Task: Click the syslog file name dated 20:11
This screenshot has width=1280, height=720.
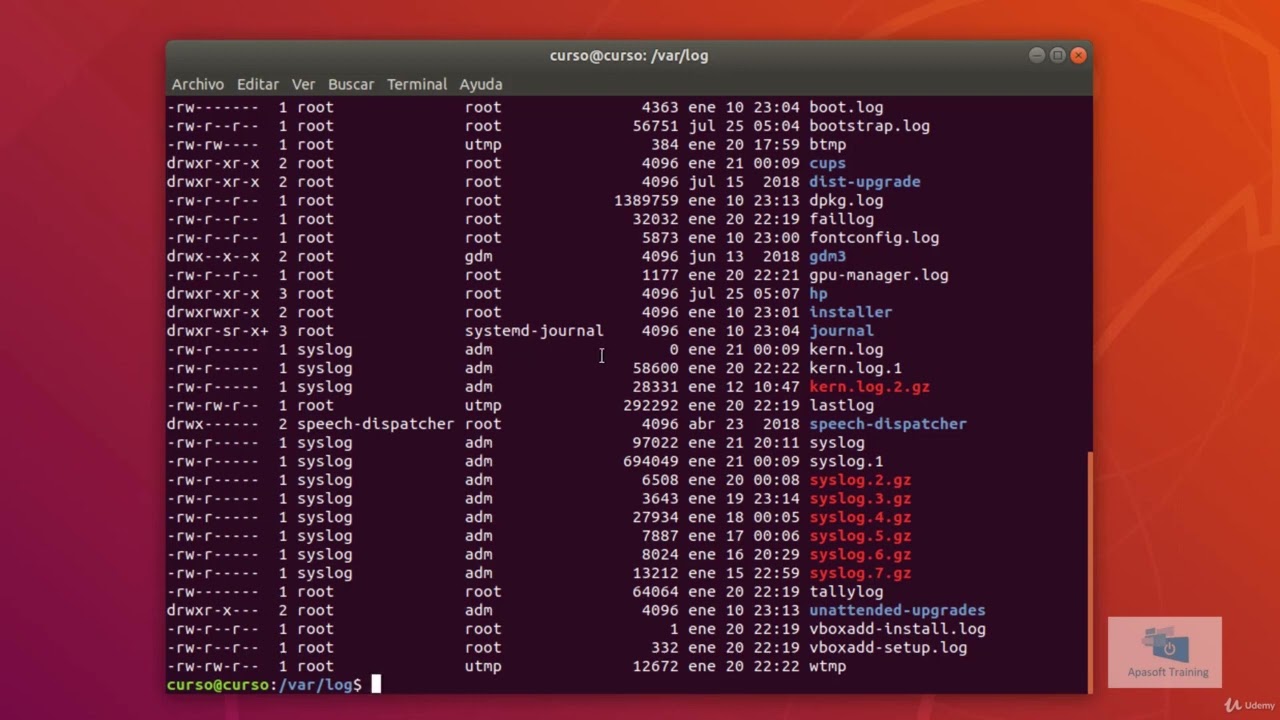Action: point(836,443)
